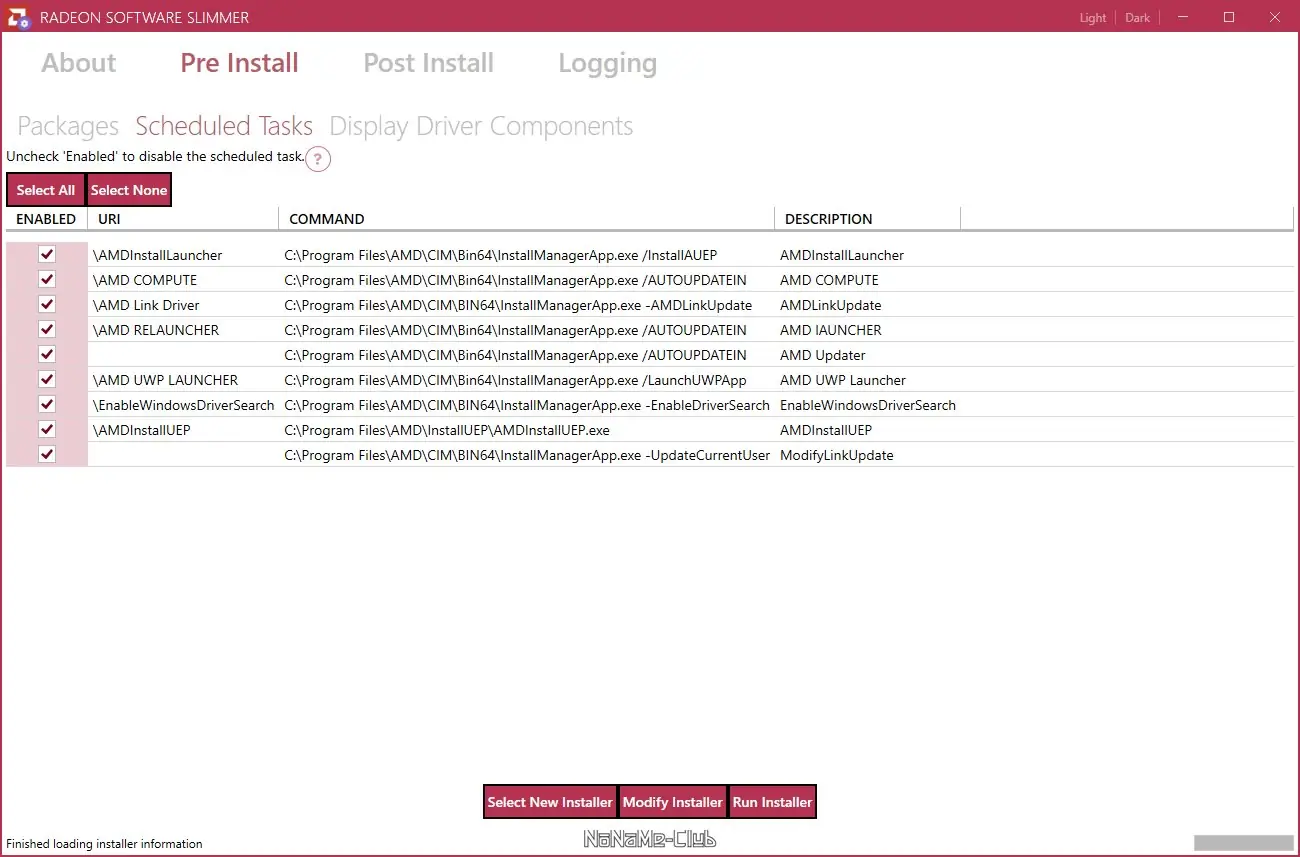The height and width of the screenshot is (857, 1300).
Task: Click the Radeon Software Slimmer app icon
Action: pos(18,17)
